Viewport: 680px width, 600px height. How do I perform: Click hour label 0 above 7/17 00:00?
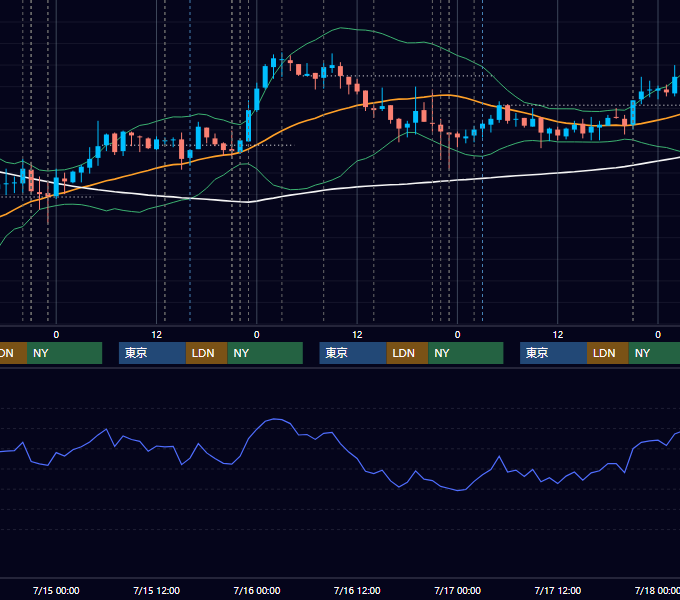click(x=458, y=335)
